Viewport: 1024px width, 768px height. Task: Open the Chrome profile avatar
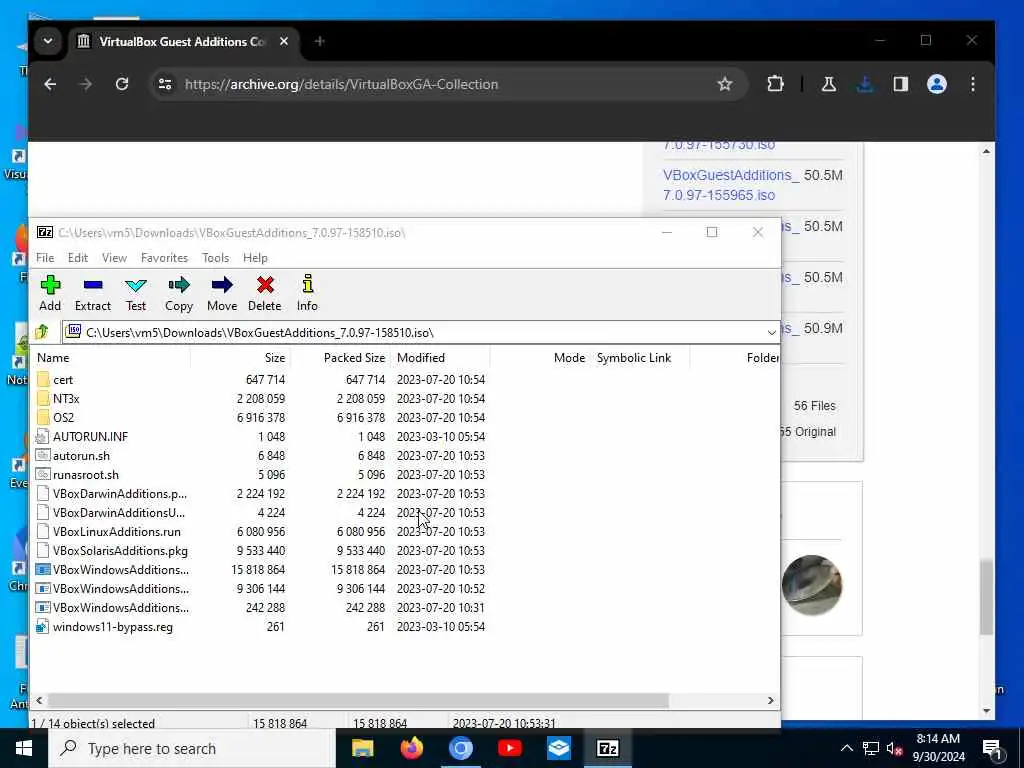pyautogui.click(x=936, y=84)
